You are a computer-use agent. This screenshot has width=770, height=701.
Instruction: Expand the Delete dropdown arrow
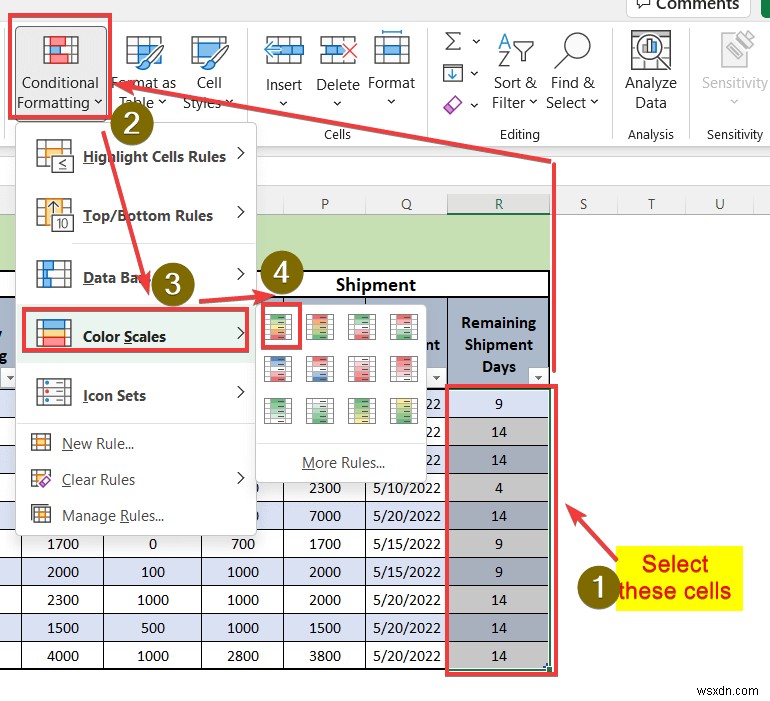point(337,103)
